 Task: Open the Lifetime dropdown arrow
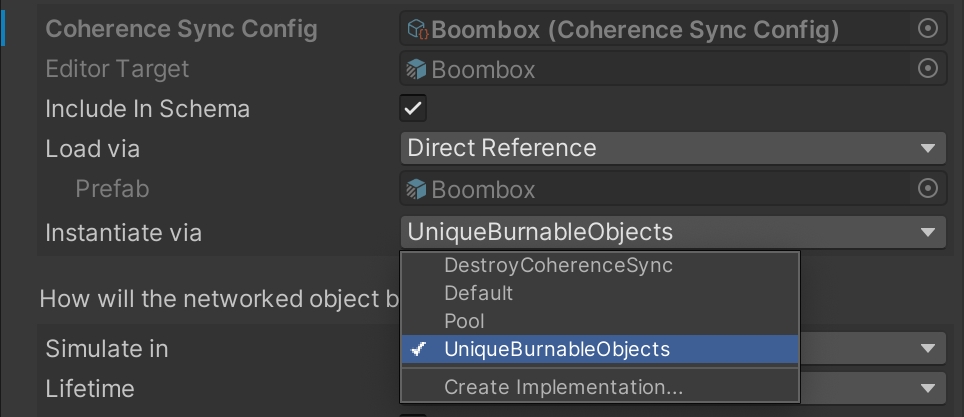(x=925, y=388)
